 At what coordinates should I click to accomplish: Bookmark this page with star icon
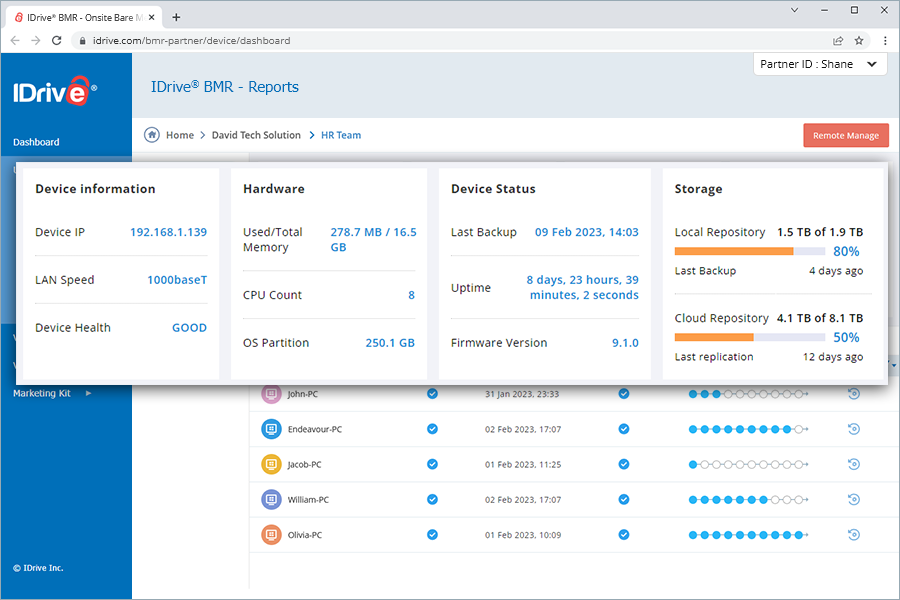point(859,41)
